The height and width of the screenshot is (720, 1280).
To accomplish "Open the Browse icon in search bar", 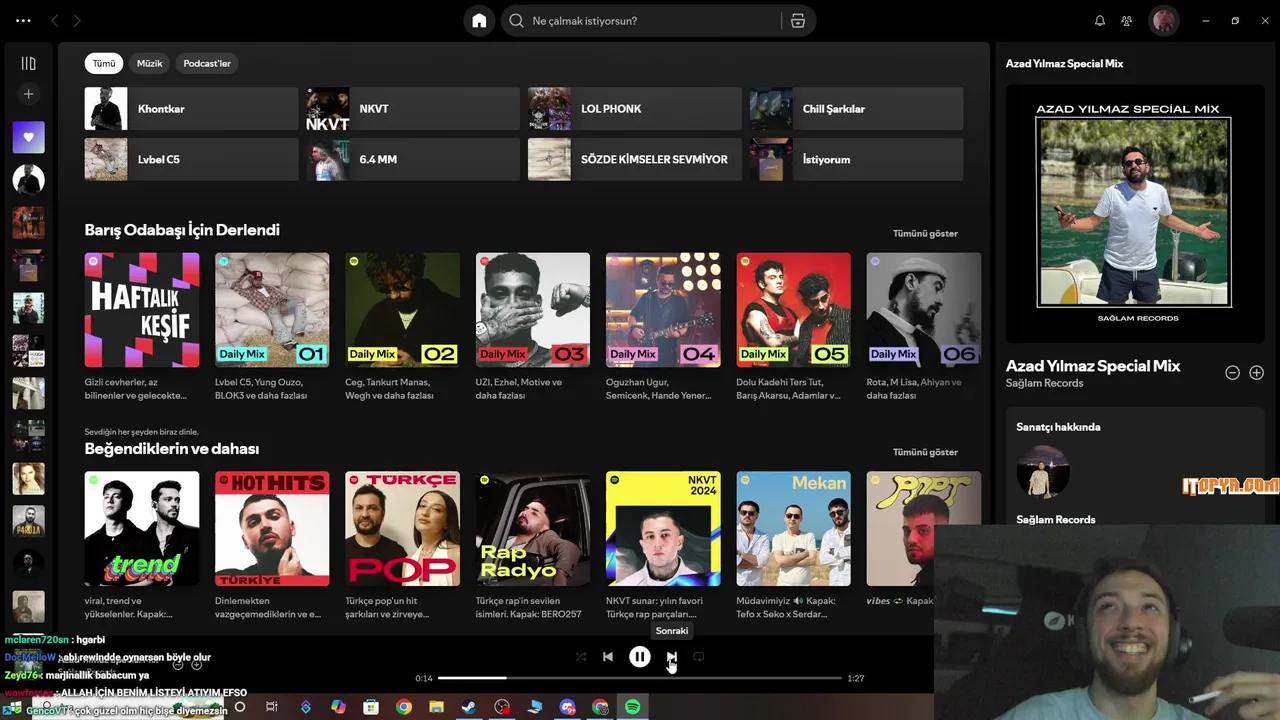I will pos(797,21).
